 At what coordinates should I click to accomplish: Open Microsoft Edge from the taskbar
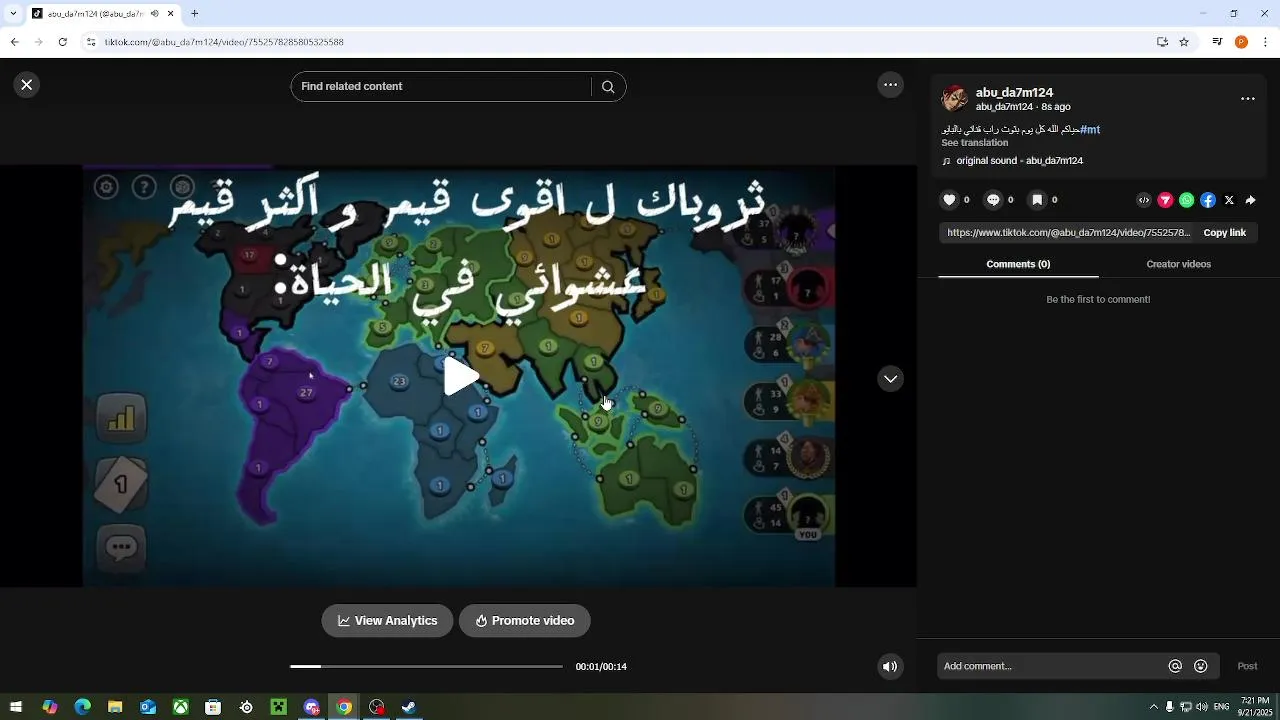click(82, 707)
